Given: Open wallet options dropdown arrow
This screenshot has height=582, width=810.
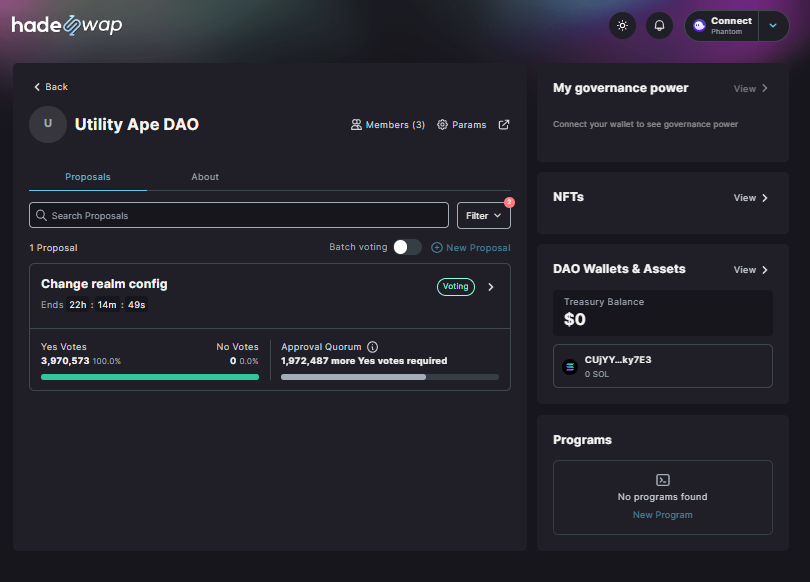Looking at the screenshot, I should (773, 25).
